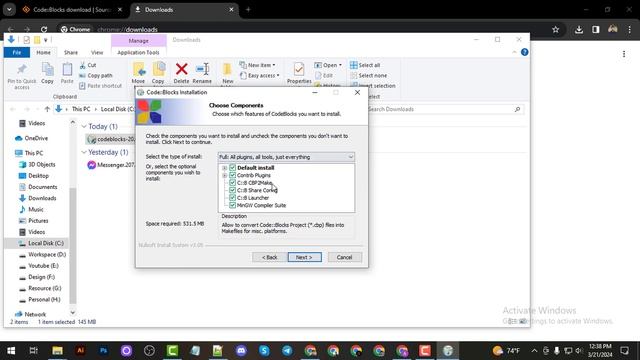Open 3D Objects in navigation pane

click(37, 164)
